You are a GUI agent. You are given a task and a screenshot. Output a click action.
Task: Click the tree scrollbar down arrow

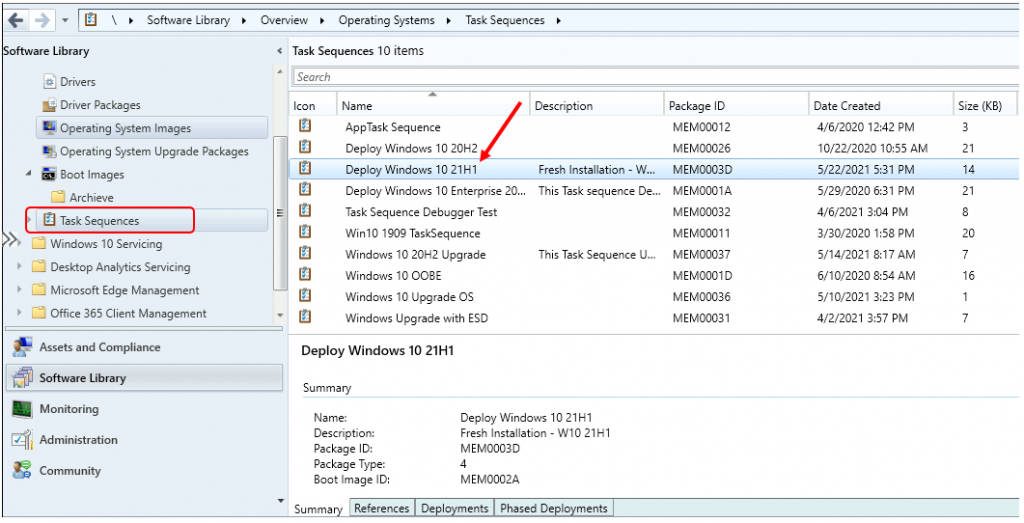[280, 315]
